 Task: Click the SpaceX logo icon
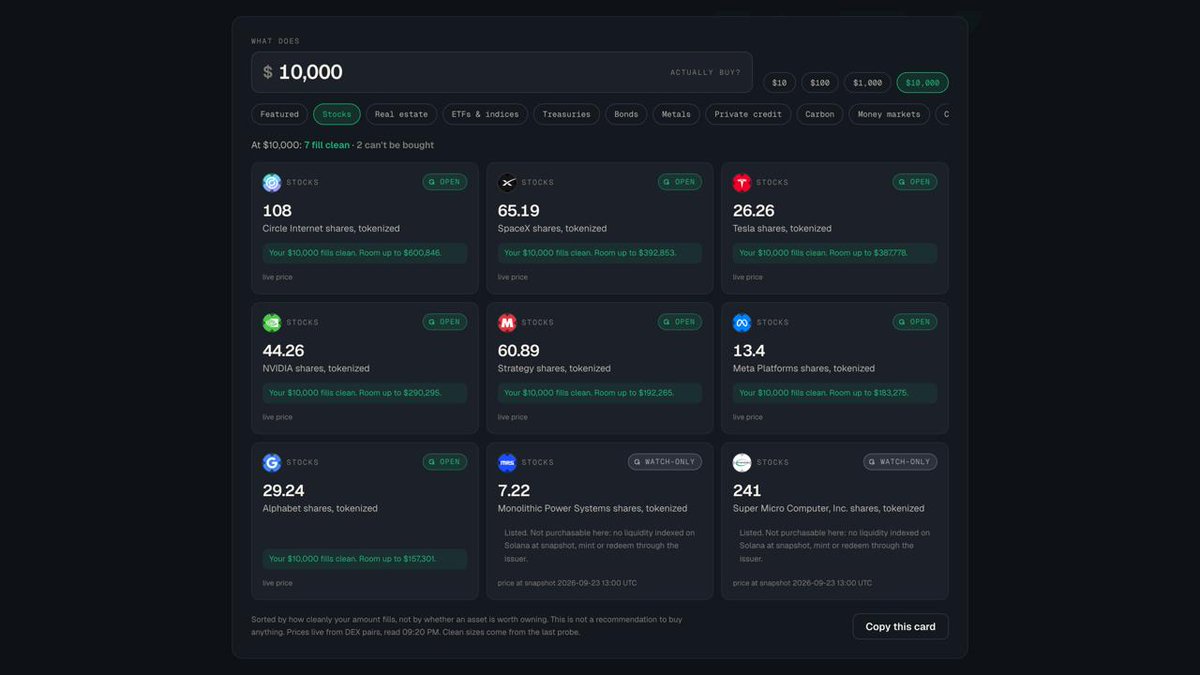point(507,182)
